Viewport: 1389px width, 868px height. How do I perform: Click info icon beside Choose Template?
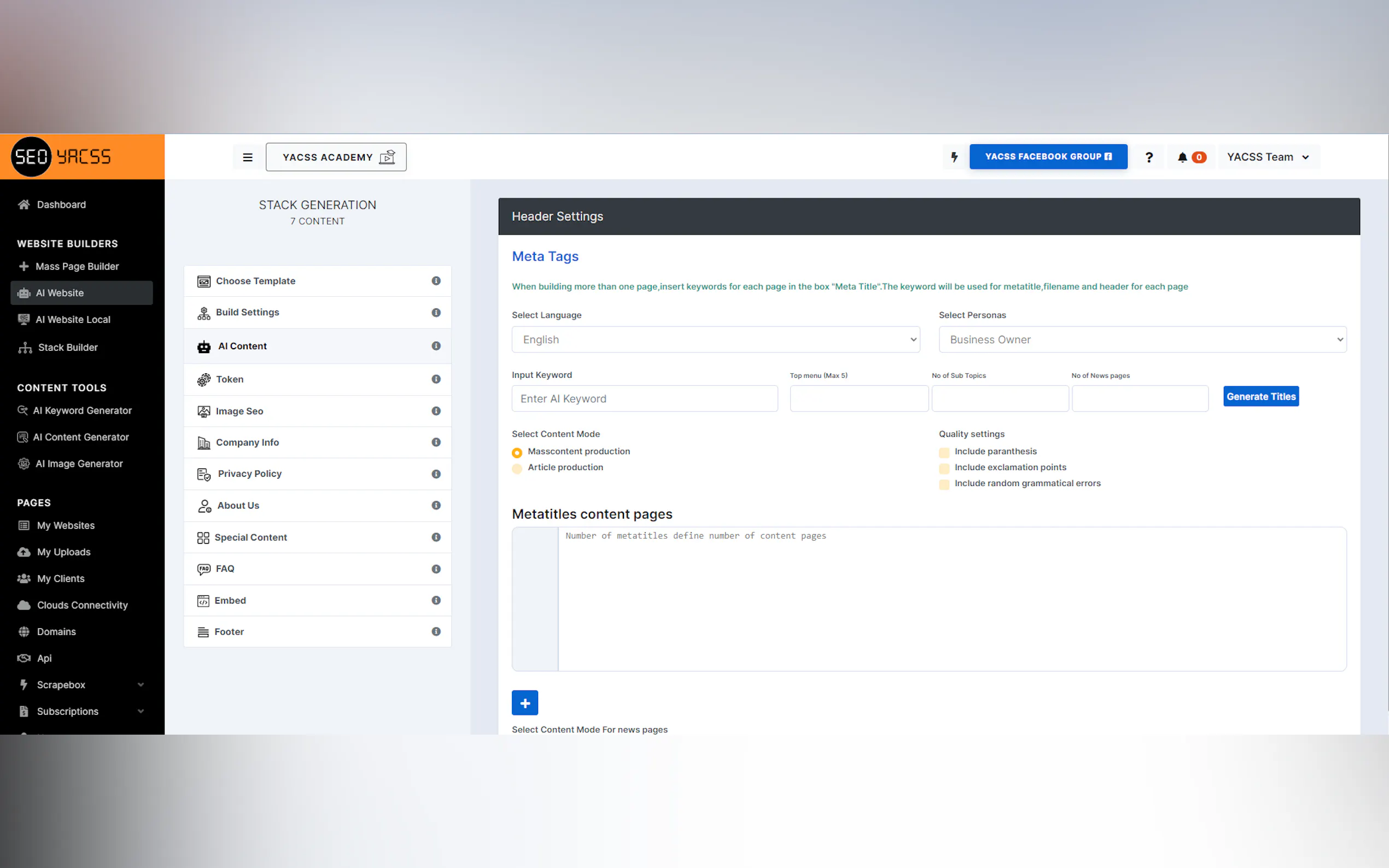click(x=436, y=281)
